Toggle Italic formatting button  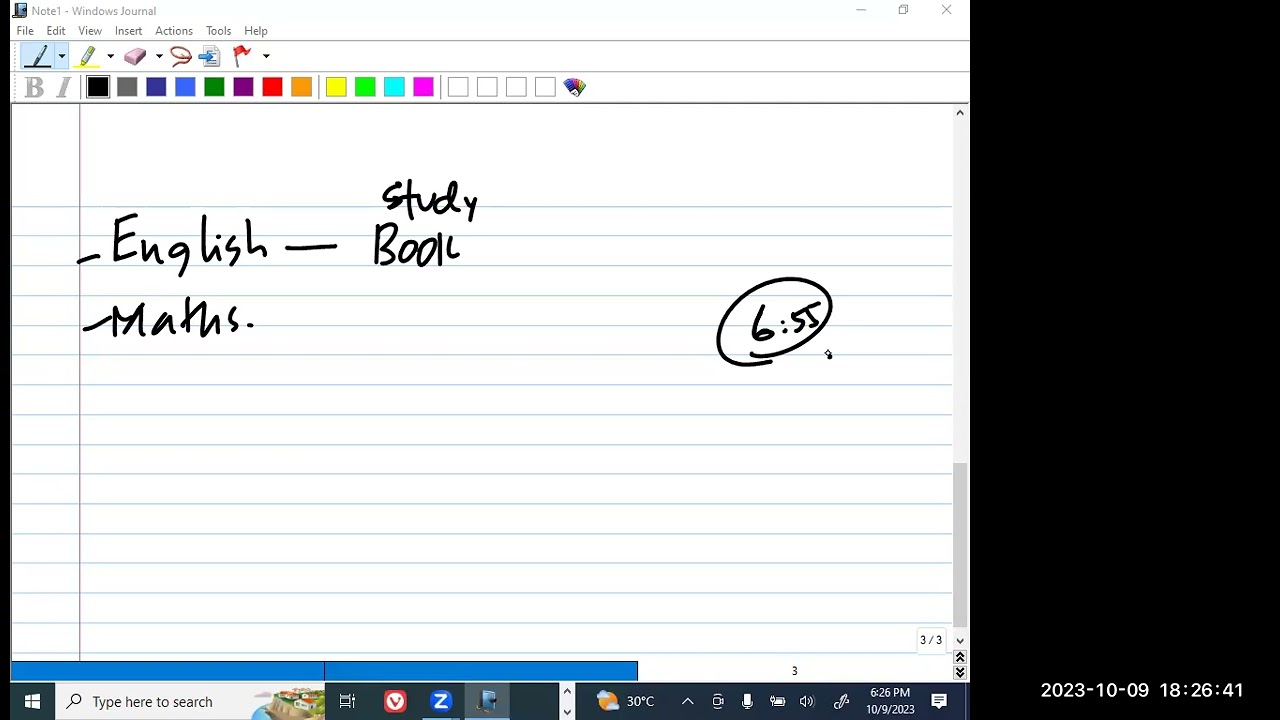[63, 88]
